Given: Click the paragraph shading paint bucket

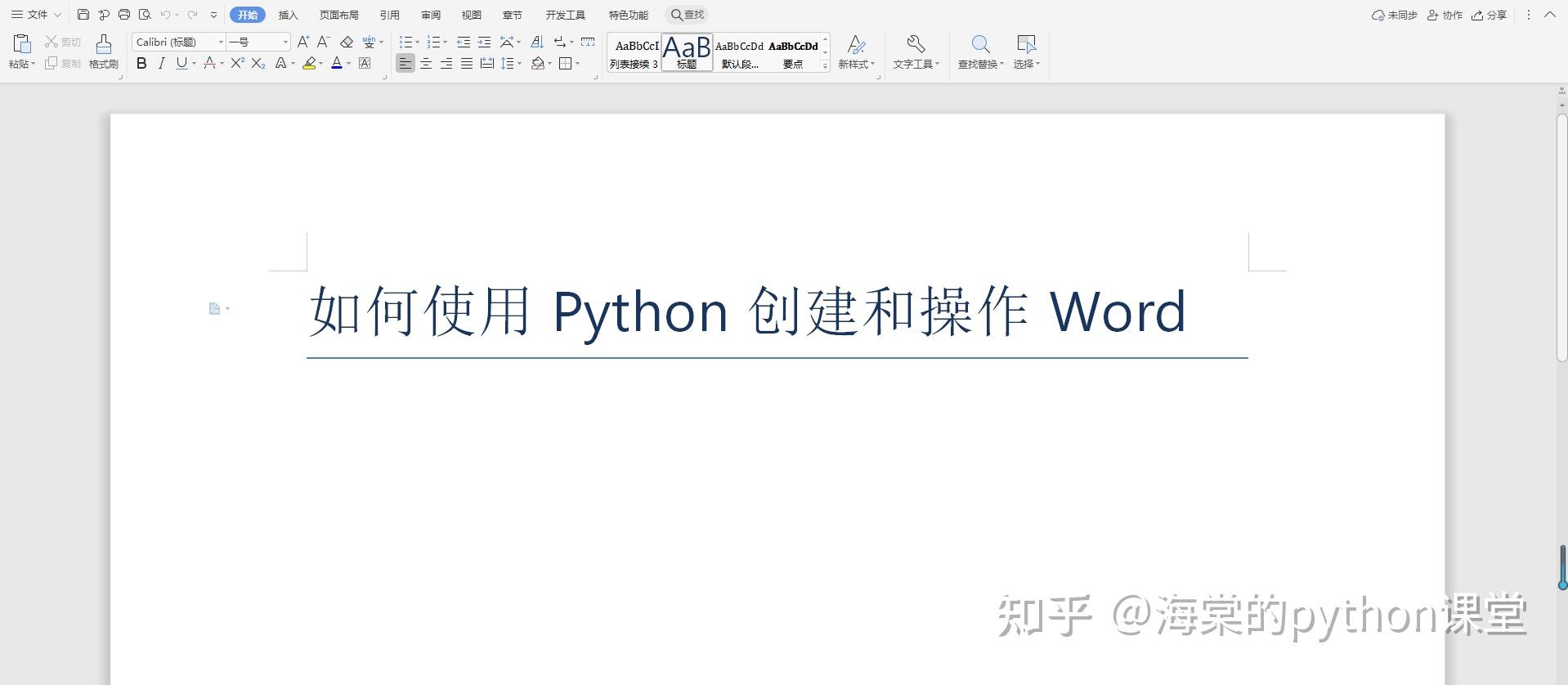Looking at the screenshot, I should 537,63.
